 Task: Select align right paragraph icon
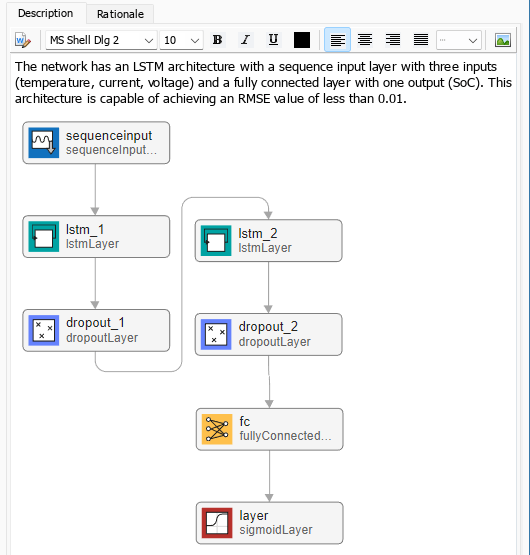pos(393,40)
